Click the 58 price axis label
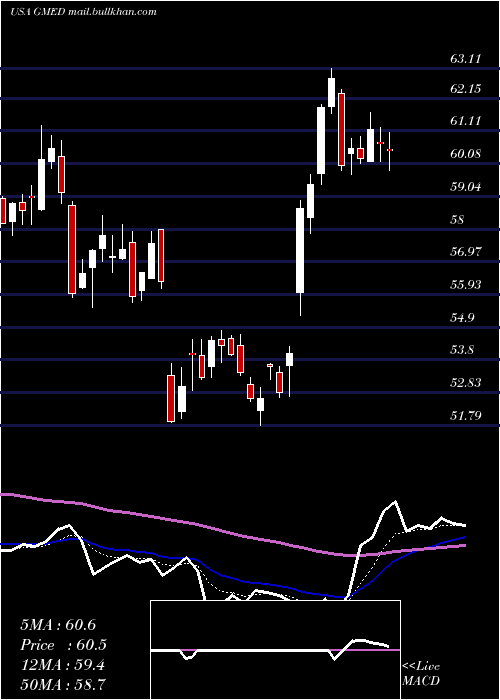 457,220
